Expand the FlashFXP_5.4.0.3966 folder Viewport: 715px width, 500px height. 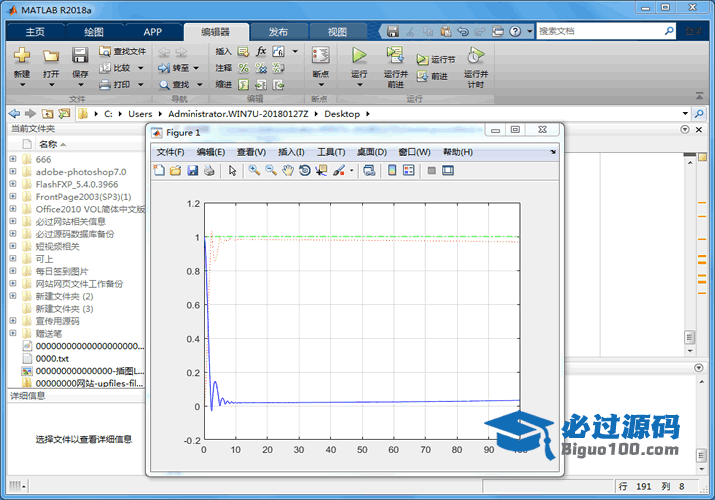[13, 184]
